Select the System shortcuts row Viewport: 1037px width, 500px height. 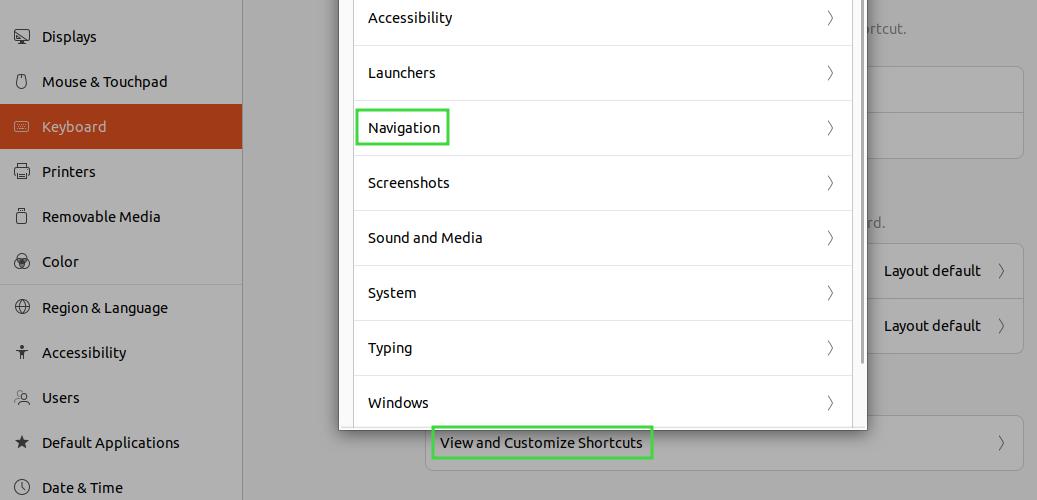pos(602,293)
